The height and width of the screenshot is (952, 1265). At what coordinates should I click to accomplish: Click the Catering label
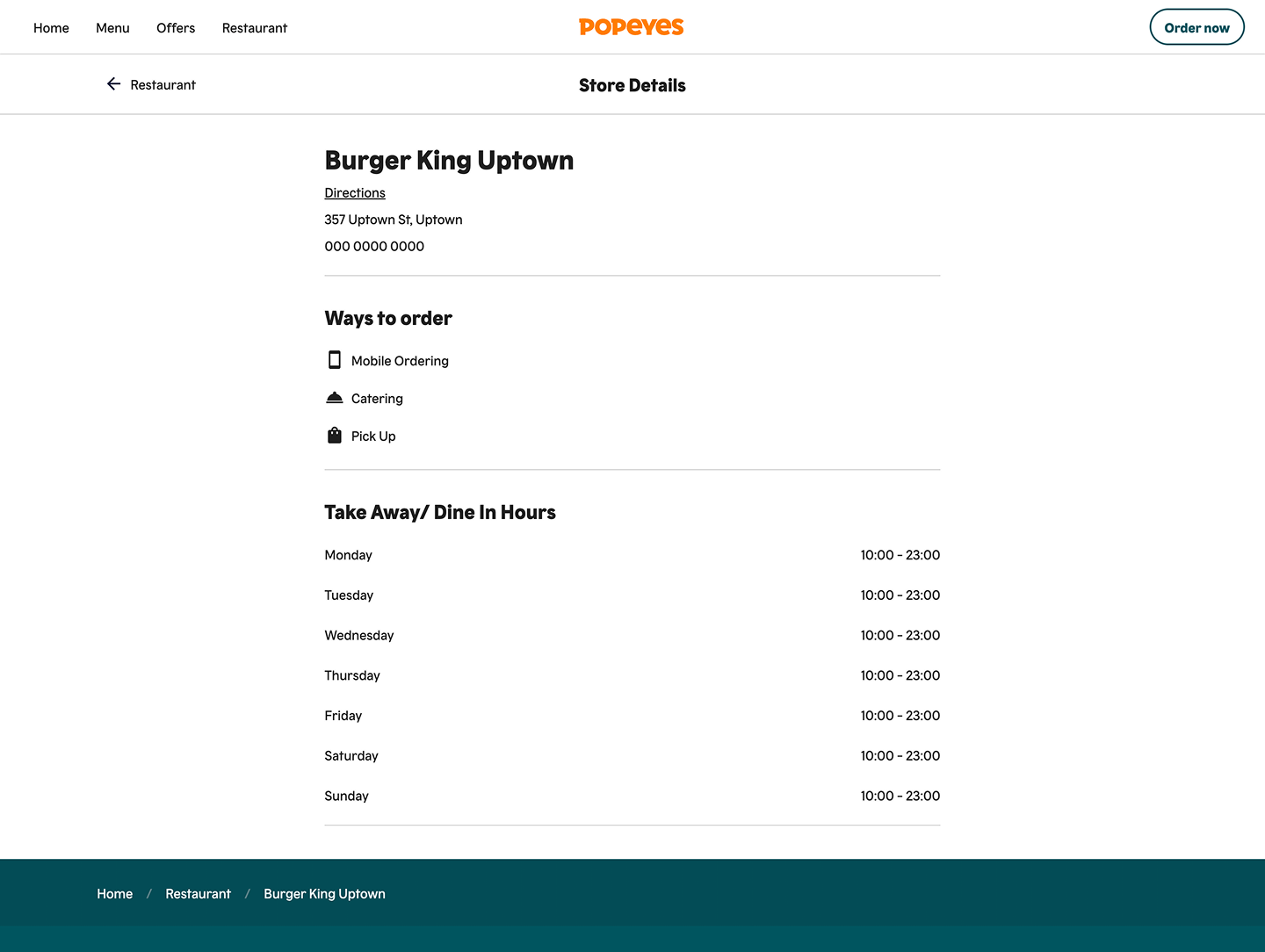pyautogui.click(x=377, y=399)
